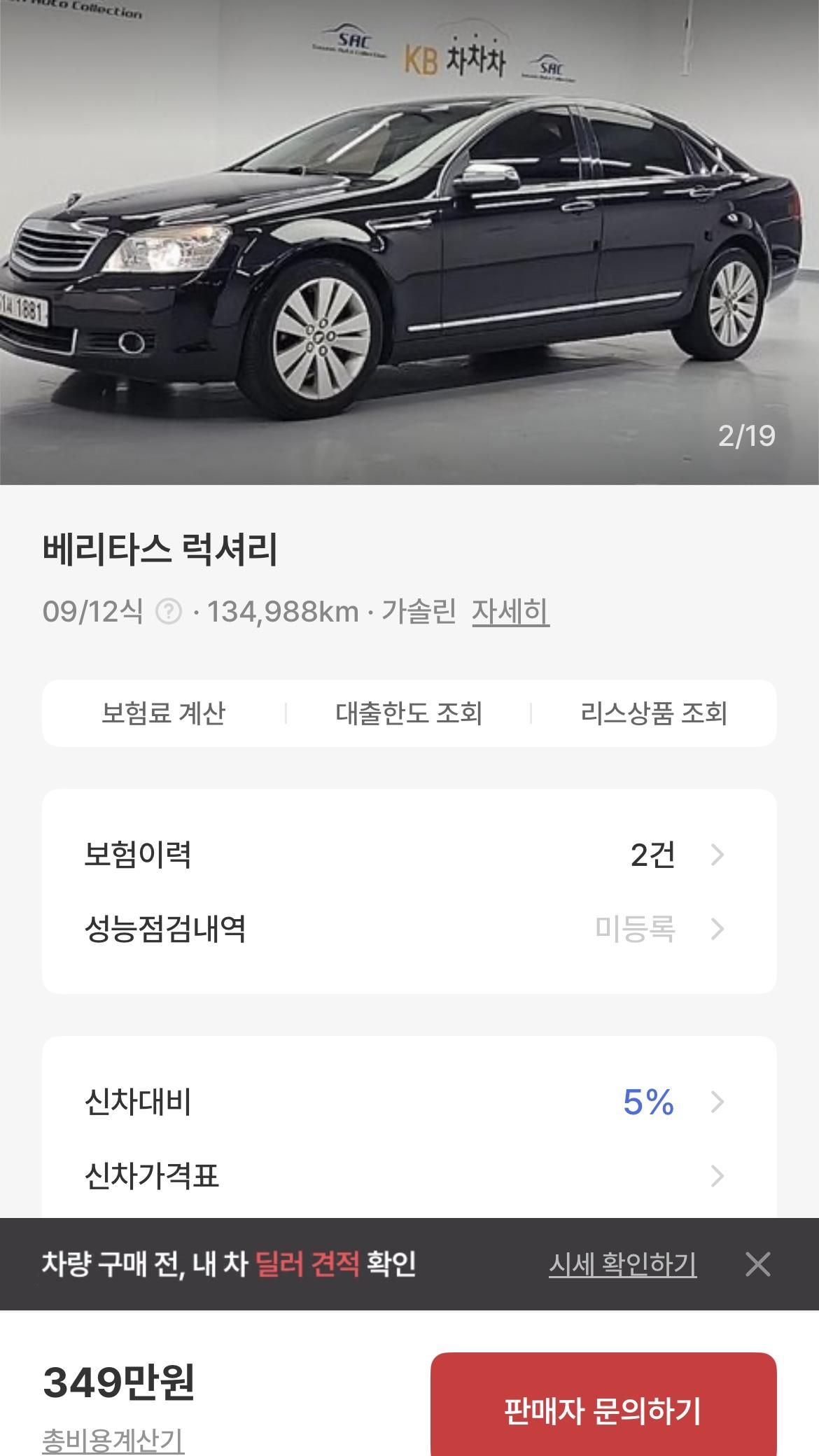Select 리스상품 조회 option
The width and height of the screenshot is (819, 1456).
click(654, 713)
